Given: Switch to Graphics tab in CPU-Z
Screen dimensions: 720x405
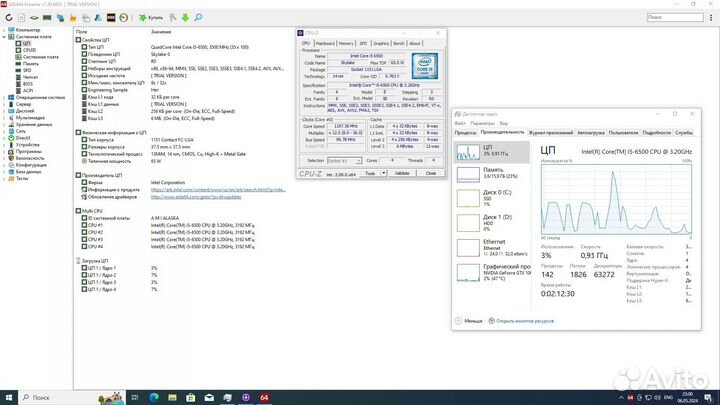Looking at the screenshot, I should (x=381, y=43).
